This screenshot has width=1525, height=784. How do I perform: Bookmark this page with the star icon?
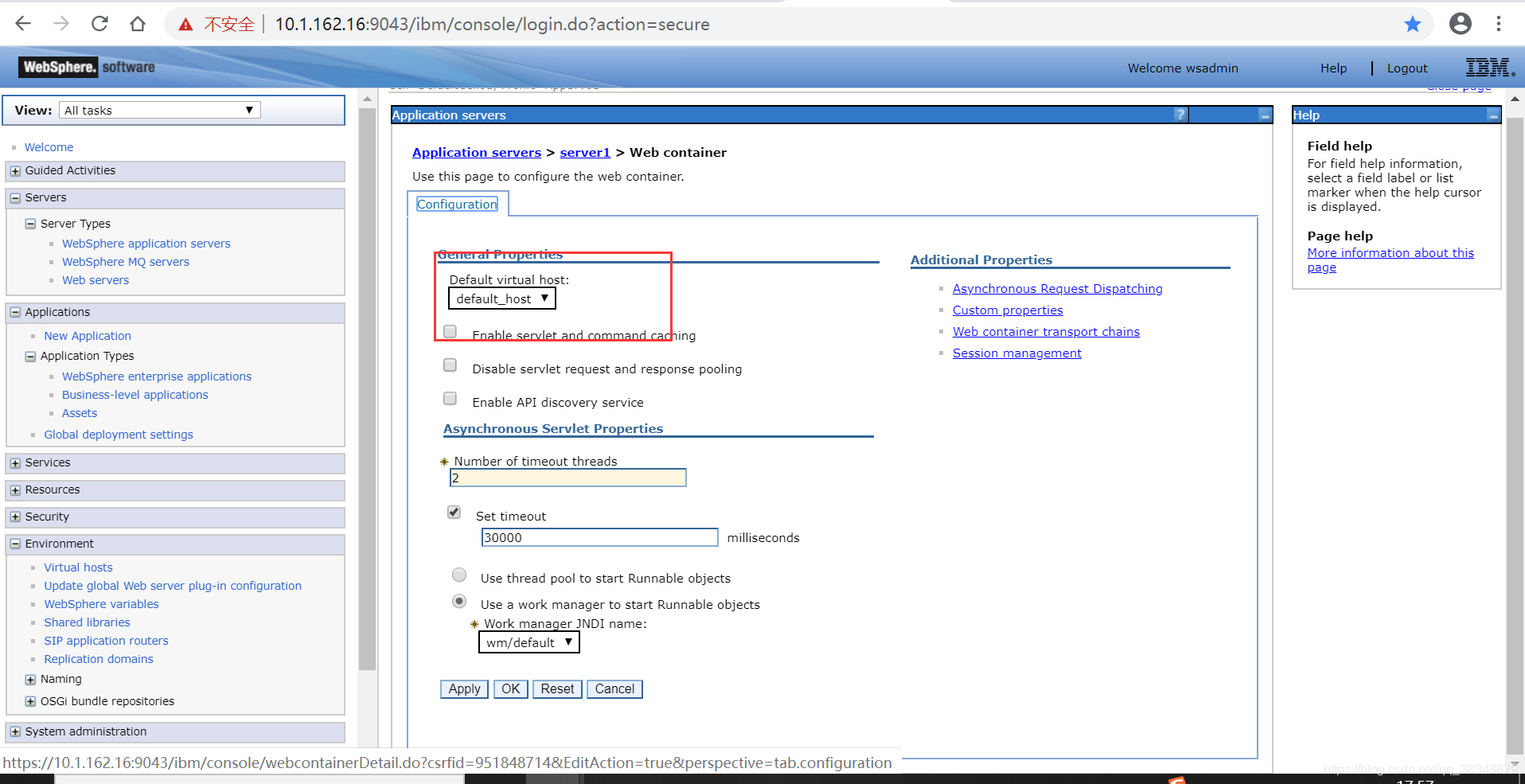pos(1413,24)
